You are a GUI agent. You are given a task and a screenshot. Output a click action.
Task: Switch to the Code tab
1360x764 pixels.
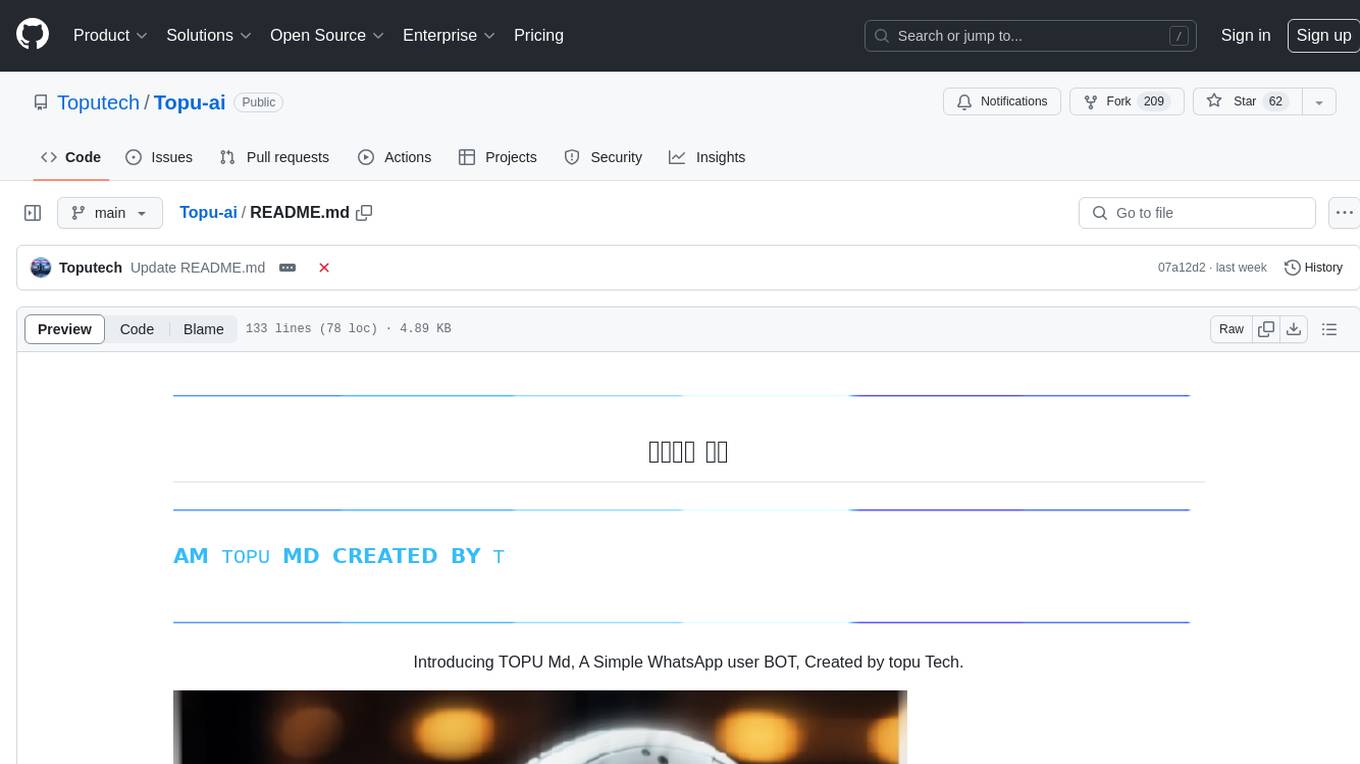[x=71, y=157]
